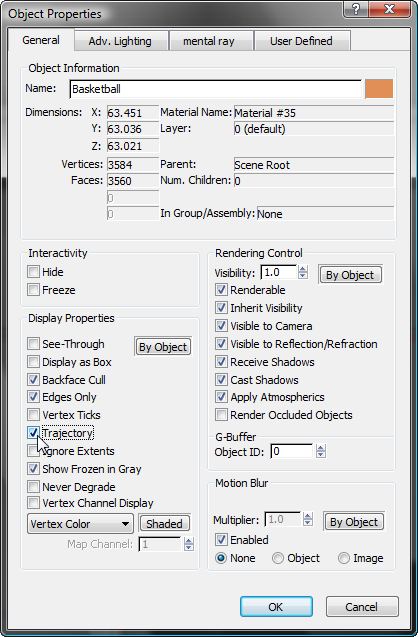418x637 pixels.
Task: Click the help question mark icon
Action: click(356, 9)
